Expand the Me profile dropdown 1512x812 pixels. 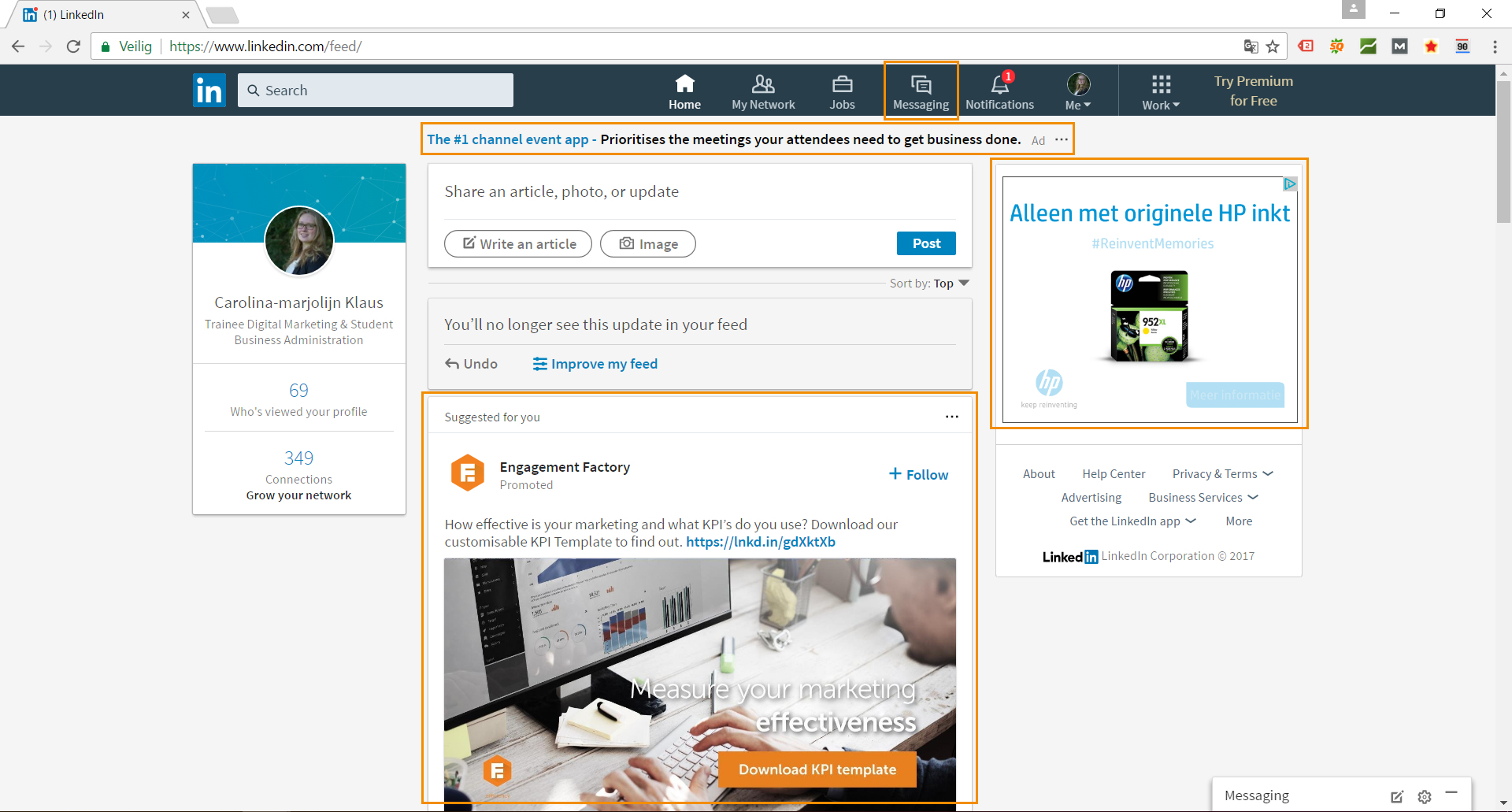pos(1077,88)
